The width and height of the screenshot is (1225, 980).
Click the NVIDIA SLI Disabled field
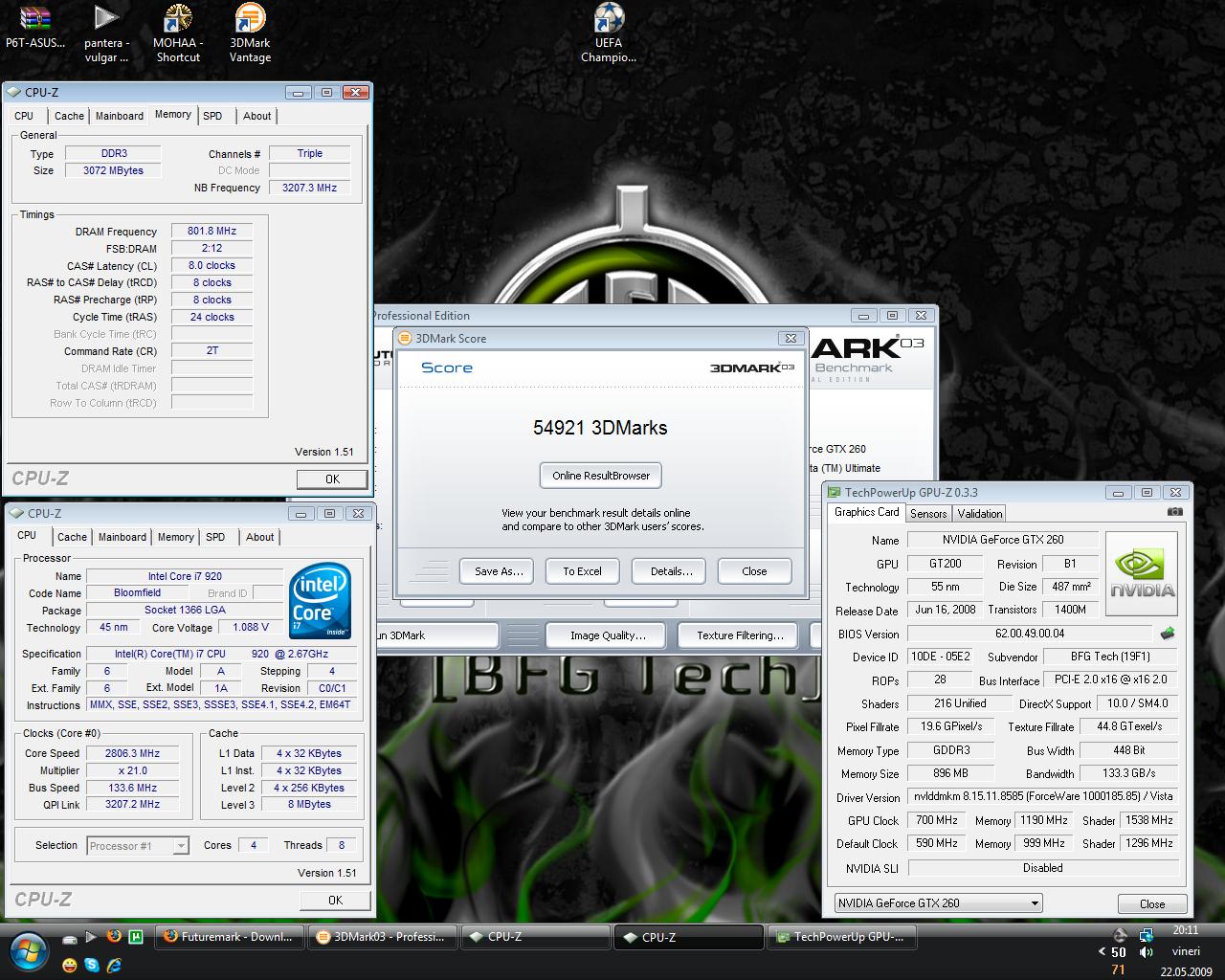pos(1042,868)
